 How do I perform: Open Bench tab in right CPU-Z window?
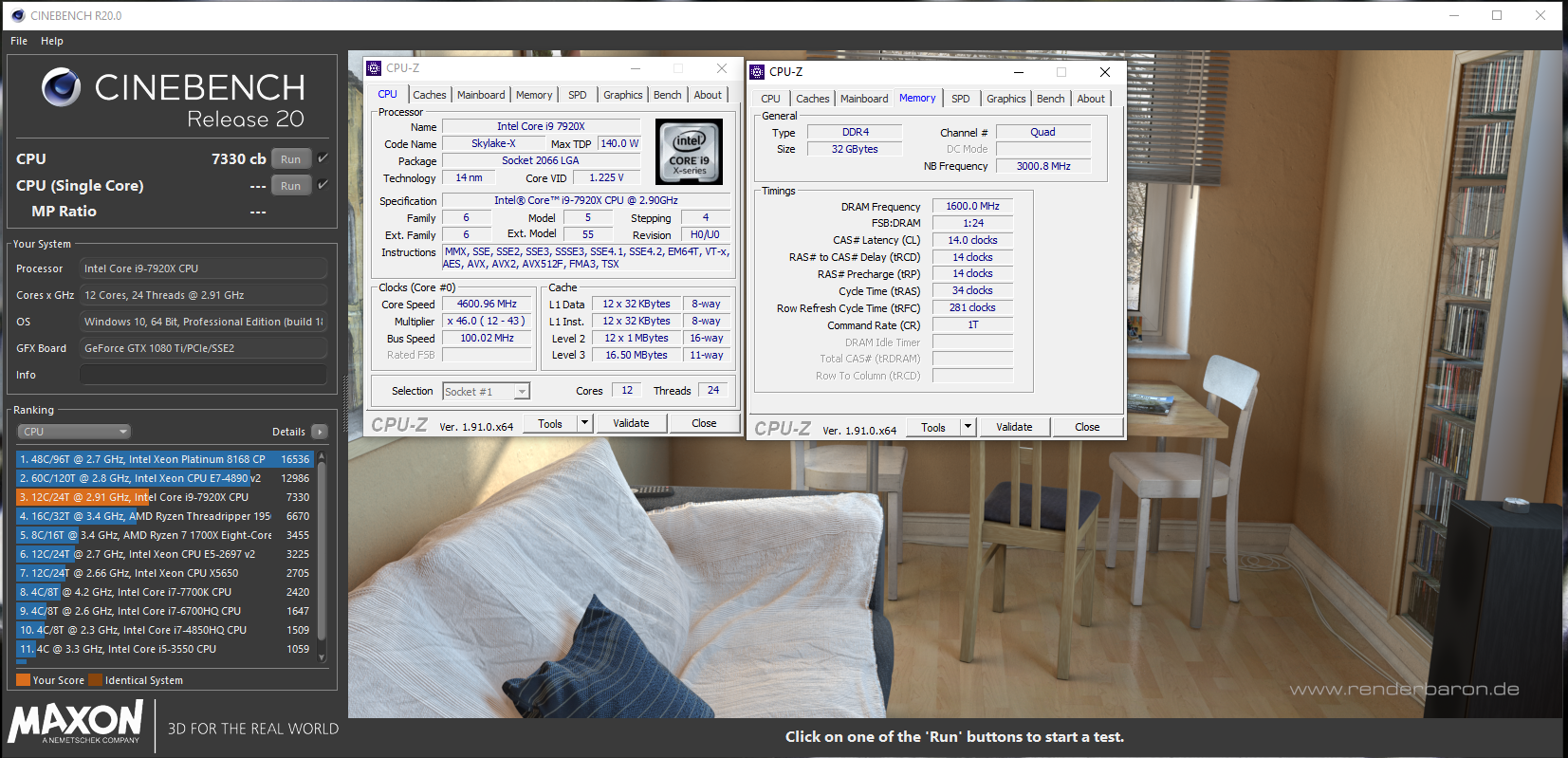1051,99
